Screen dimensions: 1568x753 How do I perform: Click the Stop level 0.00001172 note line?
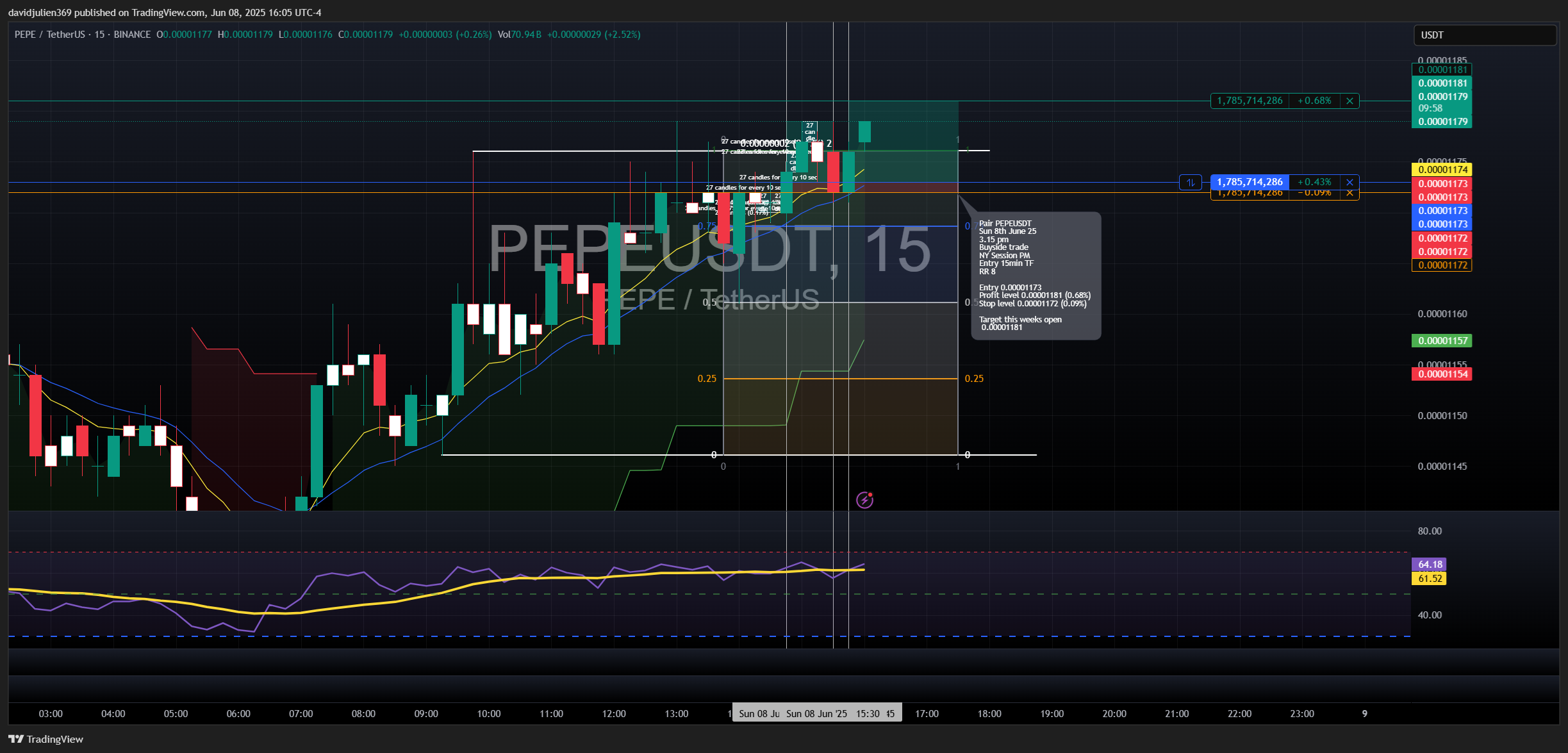click(x=1032, y=304)
